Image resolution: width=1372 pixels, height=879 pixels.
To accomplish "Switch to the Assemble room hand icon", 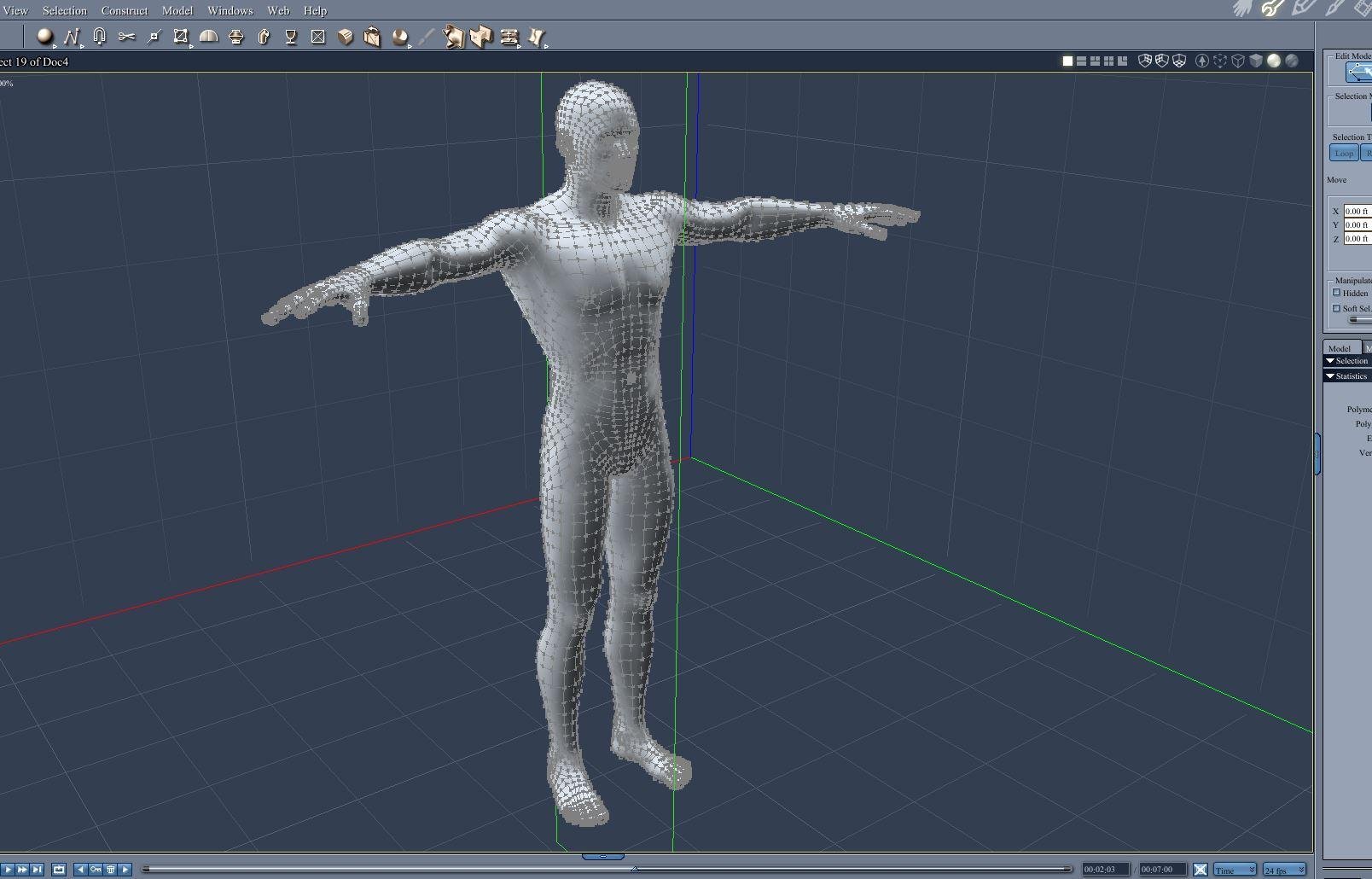I will point(1242,9).
